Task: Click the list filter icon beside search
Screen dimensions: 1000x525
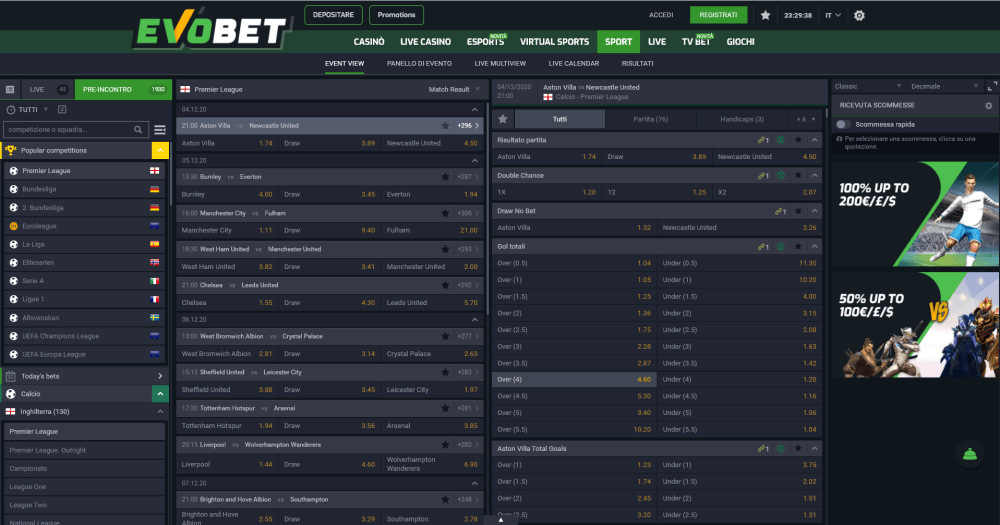Action: click(x=159, y=129)
